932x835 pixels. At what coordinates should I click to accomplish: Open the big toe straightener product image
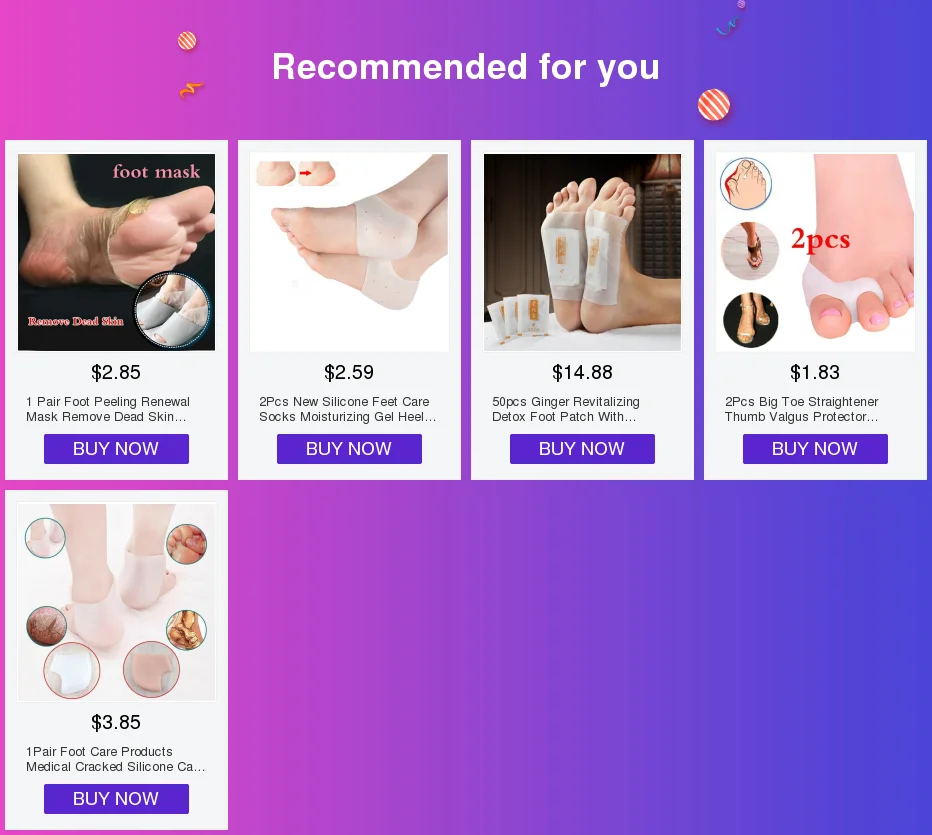coord(816,252)
